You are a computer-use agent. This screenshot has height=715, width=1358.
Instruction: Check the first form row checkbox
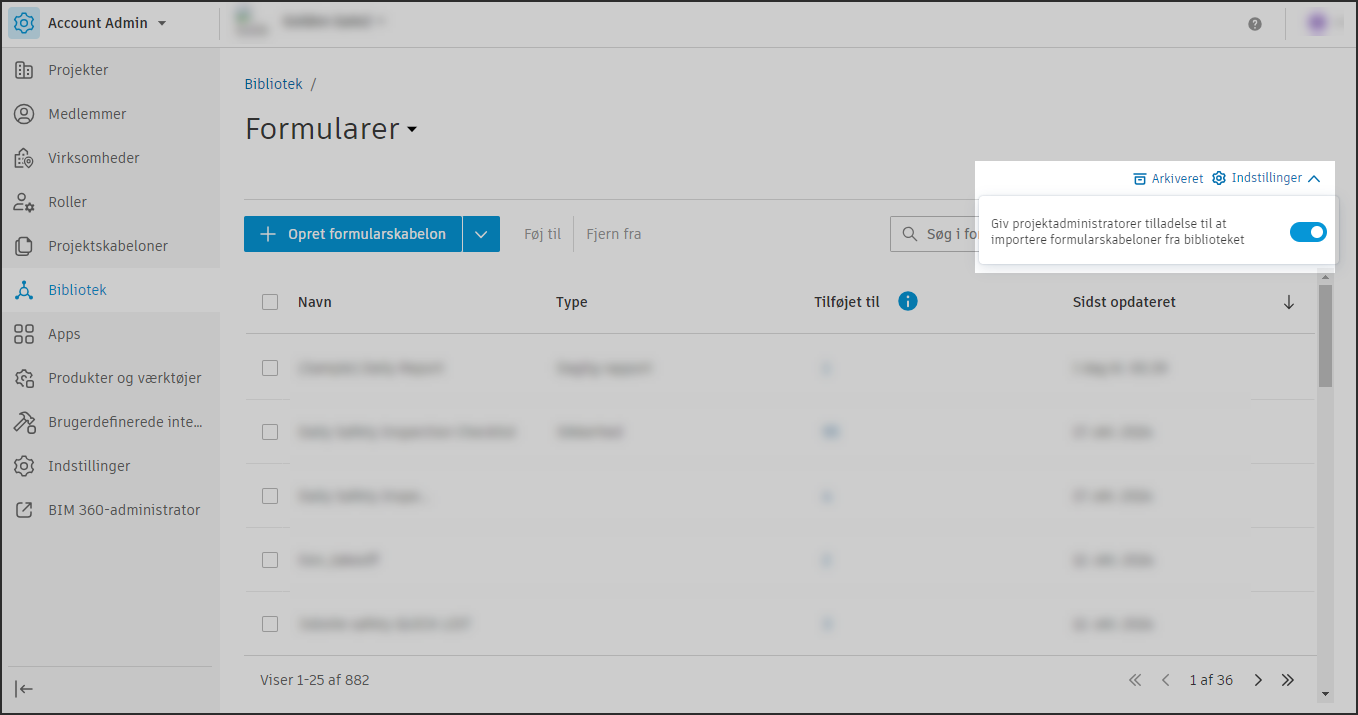270,368
